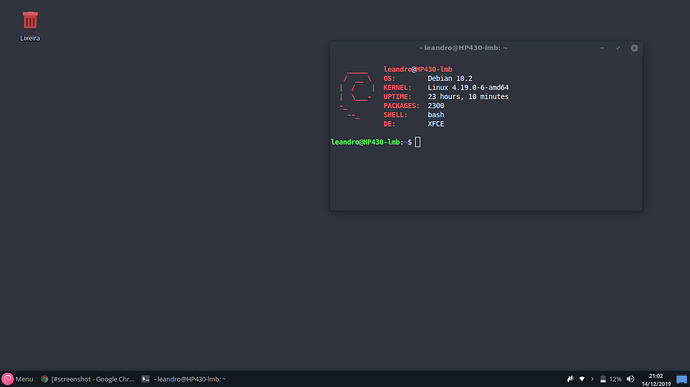The image size is (690, 387).
Task: Click the 'KERNEL:' label in terminal
Action: coord(397,88)
